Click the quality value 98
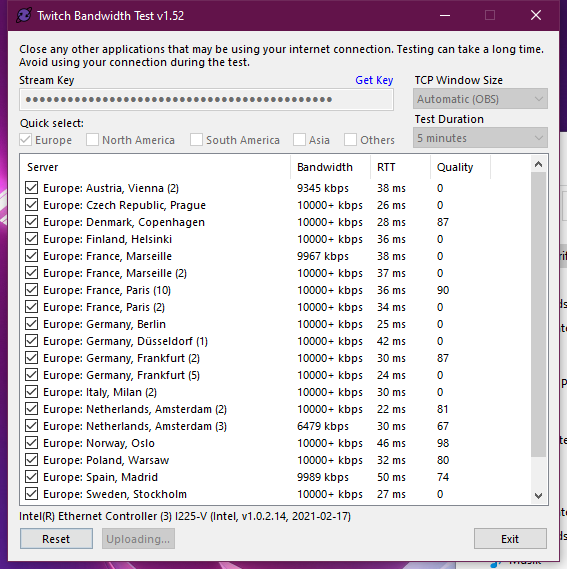Viewport: 567px width, 569px height. (443, 443)
